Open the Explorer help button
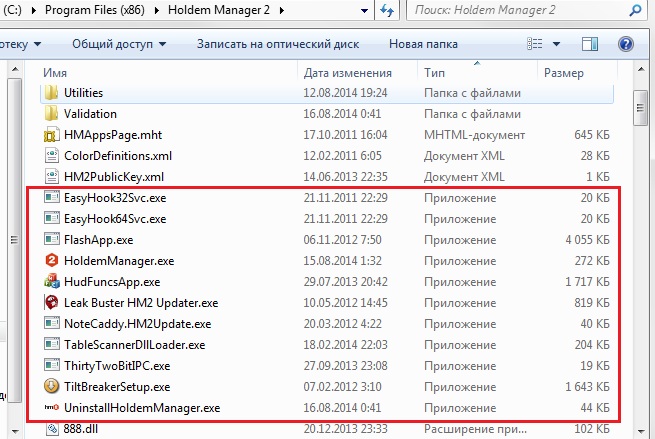The height and width of the screenshot is (439, 655). point(625,44)
